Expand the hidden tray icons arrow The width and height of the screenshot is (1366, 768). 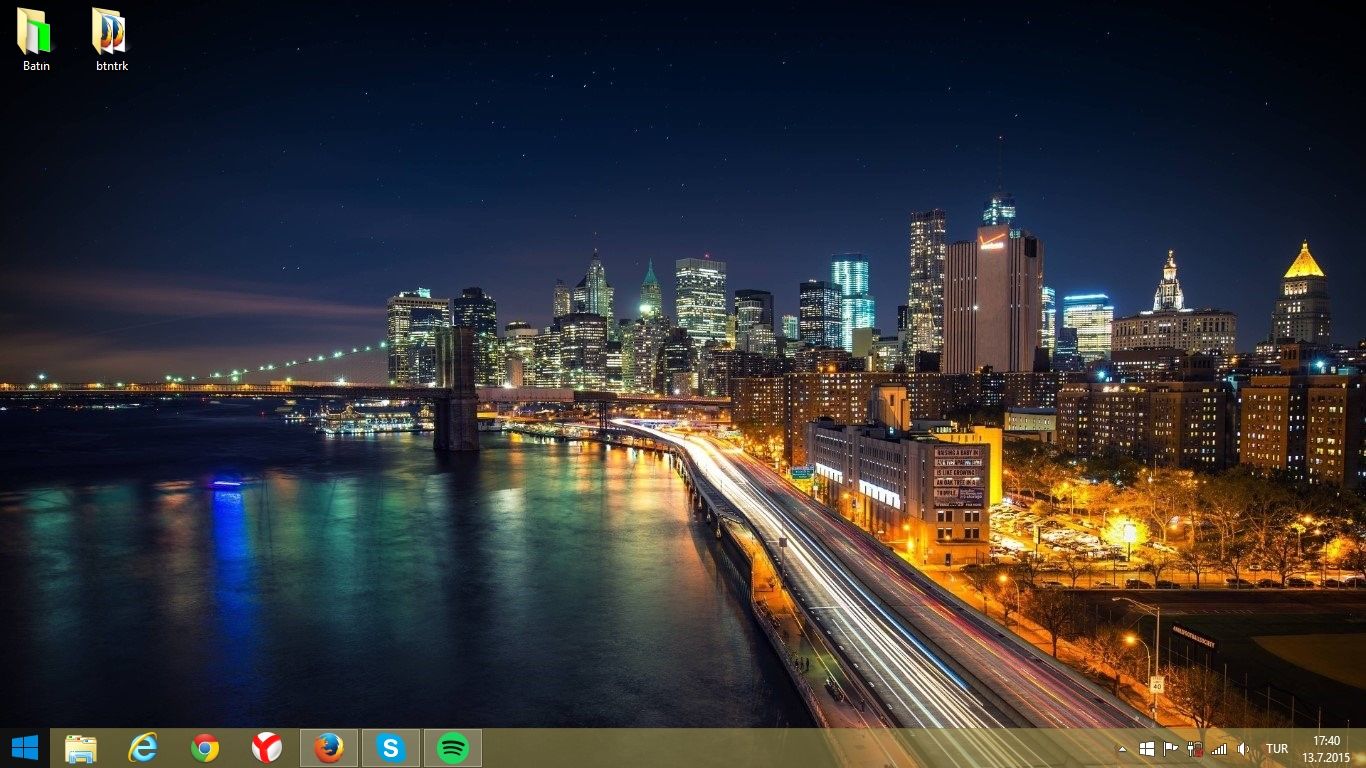point(1123,748)
